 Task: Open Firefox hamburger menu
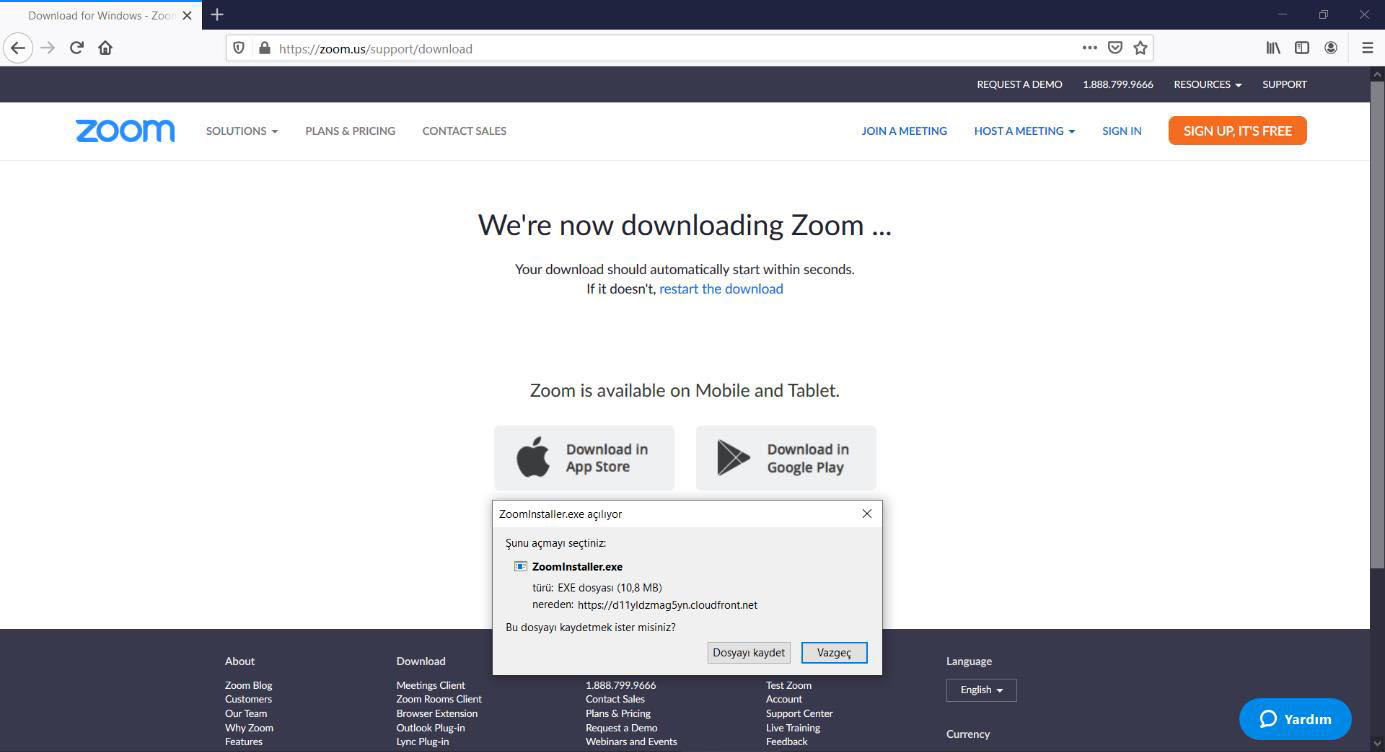point(1367,48)
